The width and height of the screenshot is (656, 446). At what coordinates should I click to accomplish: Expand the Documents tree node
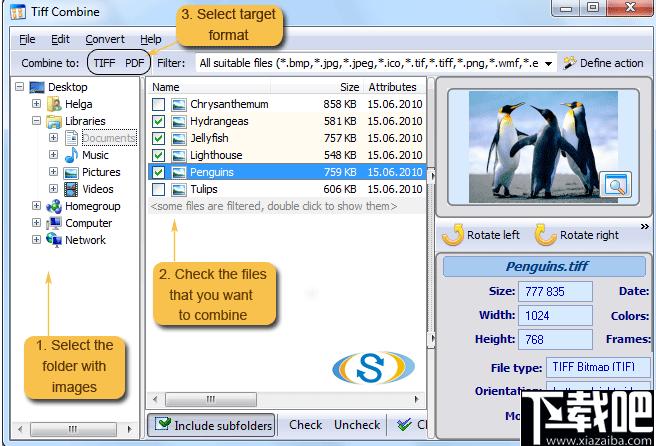(53, 137)
